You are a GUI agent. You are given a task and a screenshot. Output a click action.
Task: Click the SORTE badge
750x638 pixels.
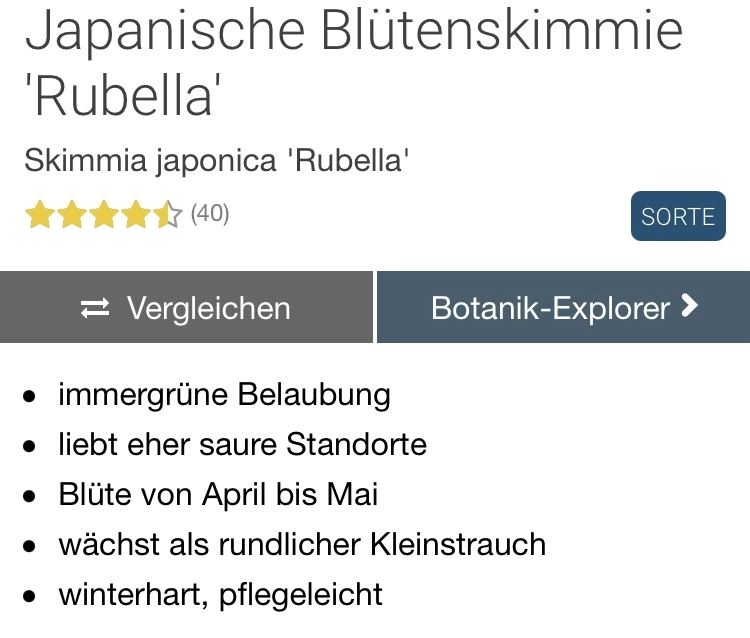[678, 217]
